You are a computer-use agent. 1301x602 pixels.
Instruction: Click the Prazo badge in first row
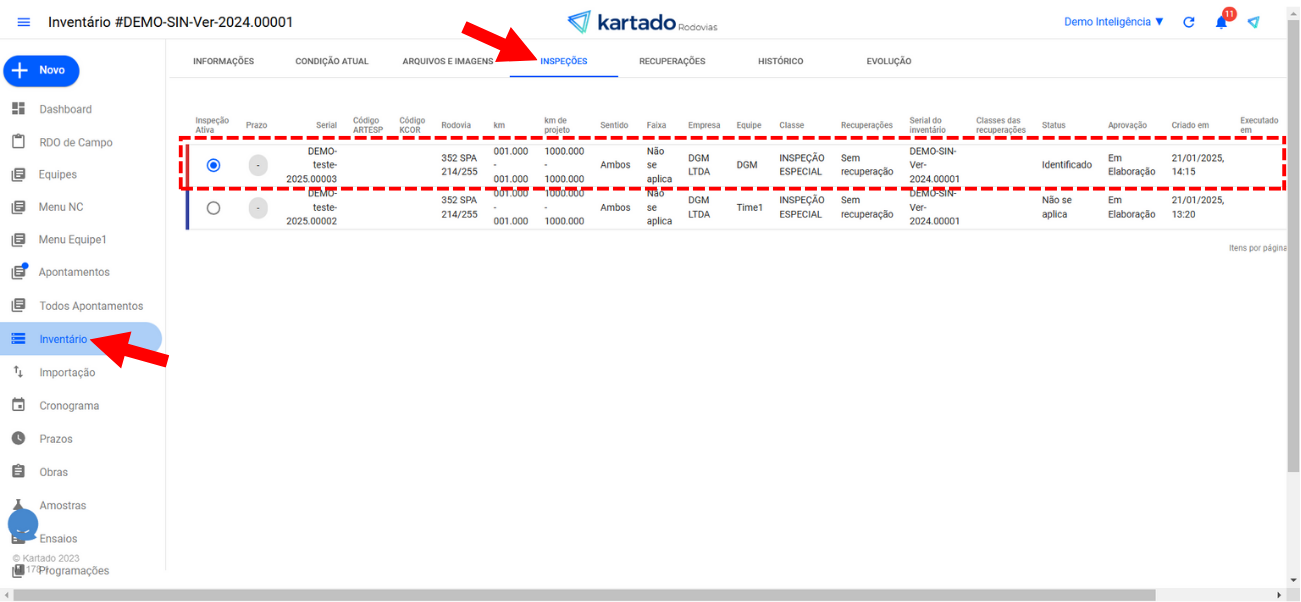pos(258,165)
